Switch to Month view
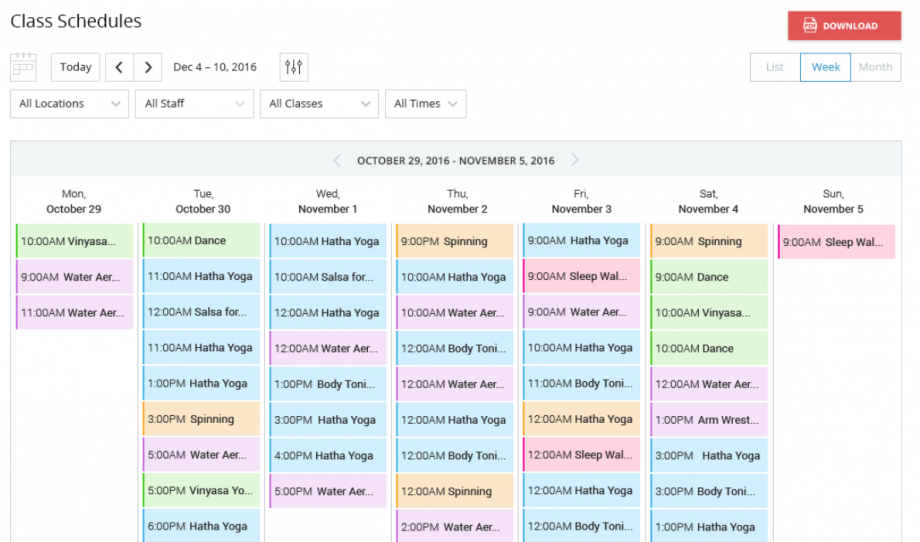Viewport: 920px width, 542px height. tap(875, 67)
